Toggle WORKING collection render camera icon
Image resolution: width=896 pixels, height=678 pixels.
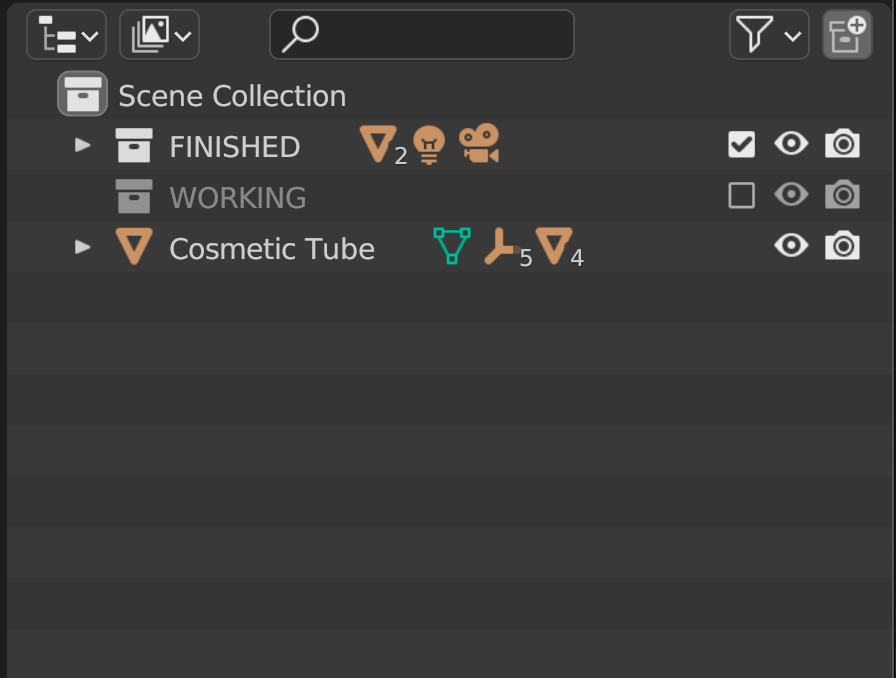click(842, 195)
